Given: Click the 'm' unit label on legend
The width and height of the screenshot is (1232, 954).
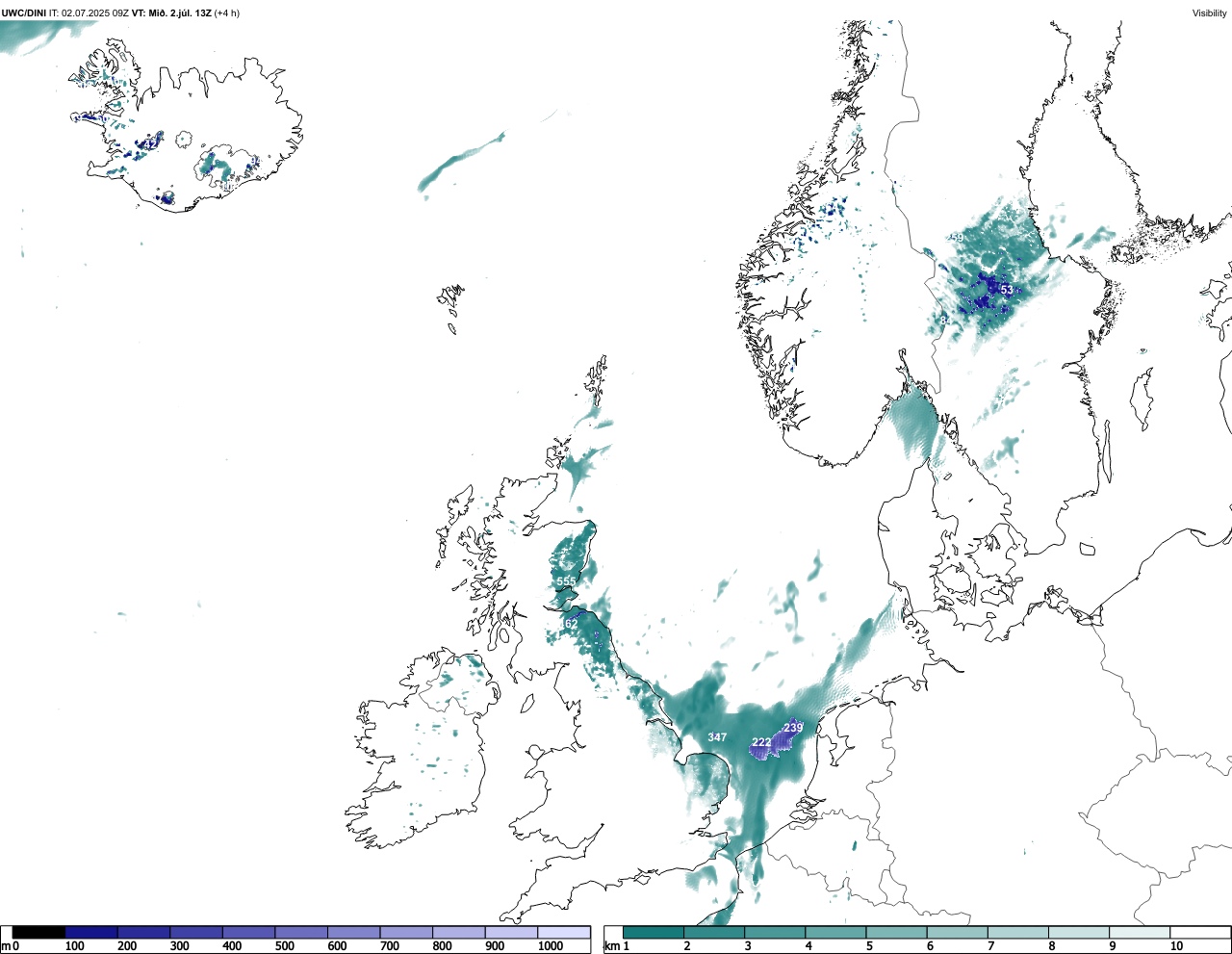Looking at the screenshot, I should [x=6, y=946].
